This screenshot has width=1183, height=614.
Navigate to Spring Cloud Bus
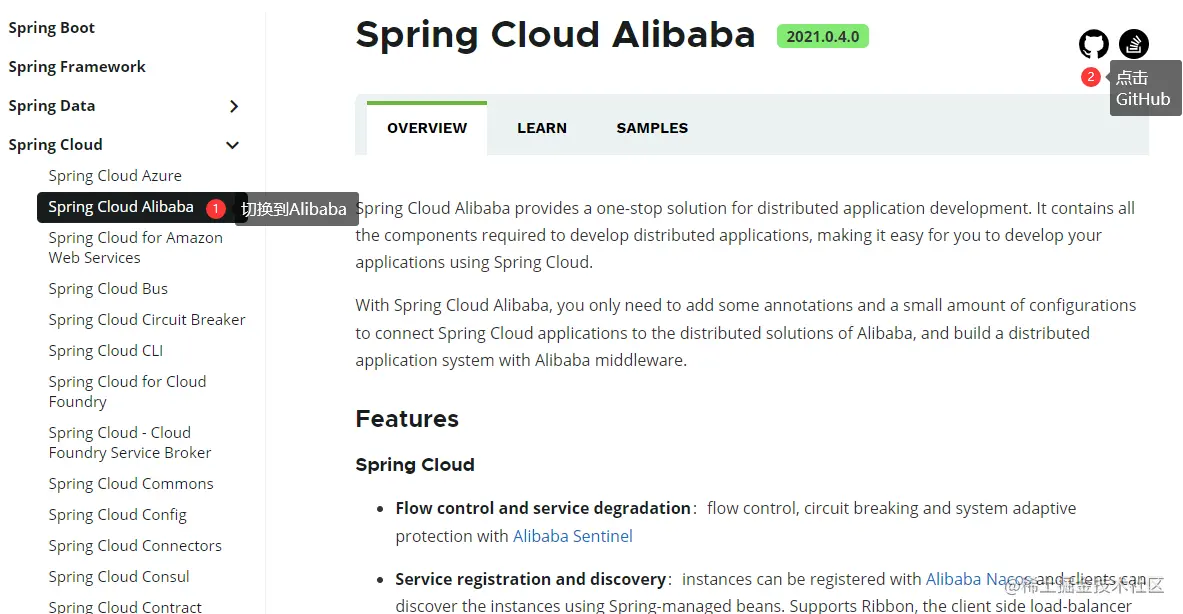point(108,289)
